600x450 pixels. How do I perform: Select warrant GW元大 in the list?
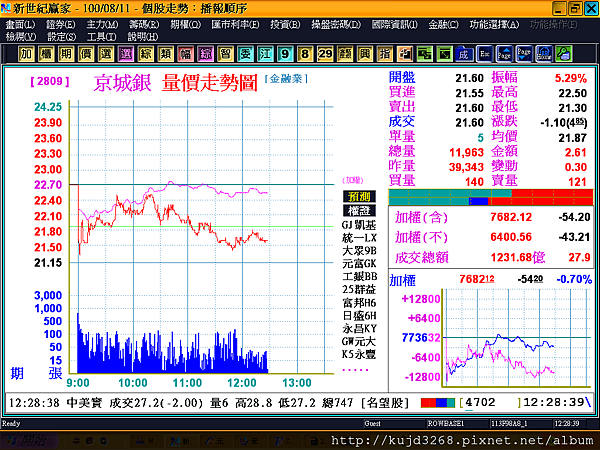point(359,341)
